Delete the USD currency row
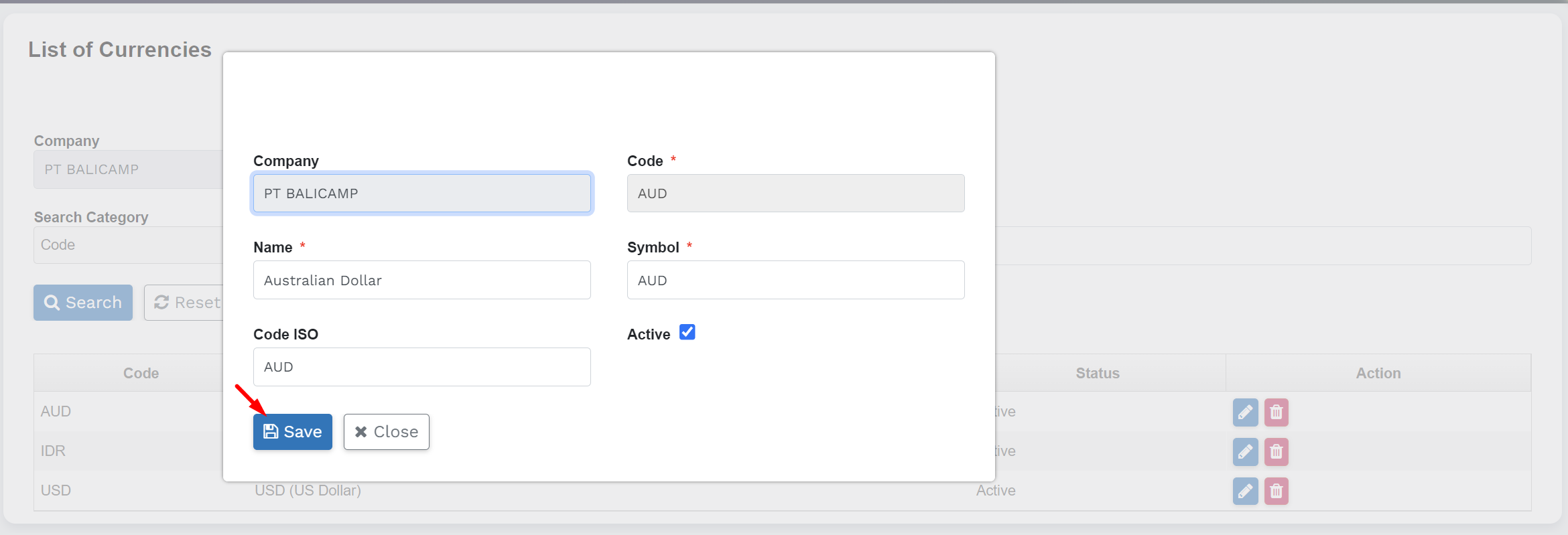 1276,491
